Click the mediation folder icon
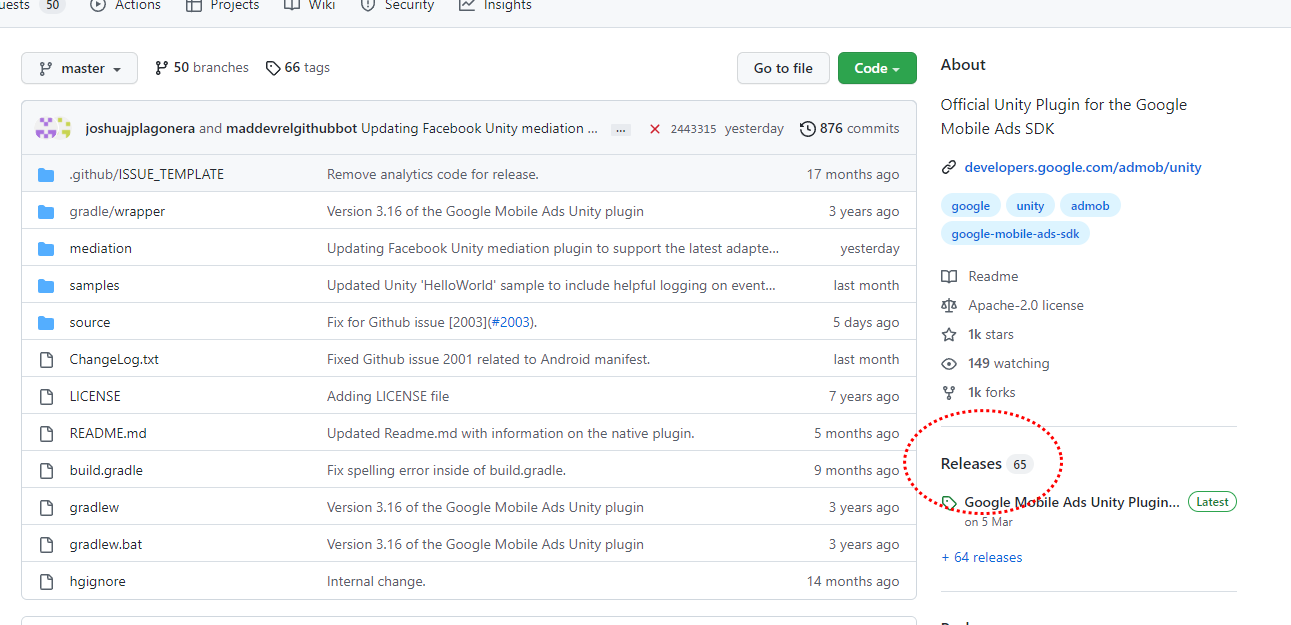Screen dimensions: 1291x625 pyautogui.click(x=46, y=249)
